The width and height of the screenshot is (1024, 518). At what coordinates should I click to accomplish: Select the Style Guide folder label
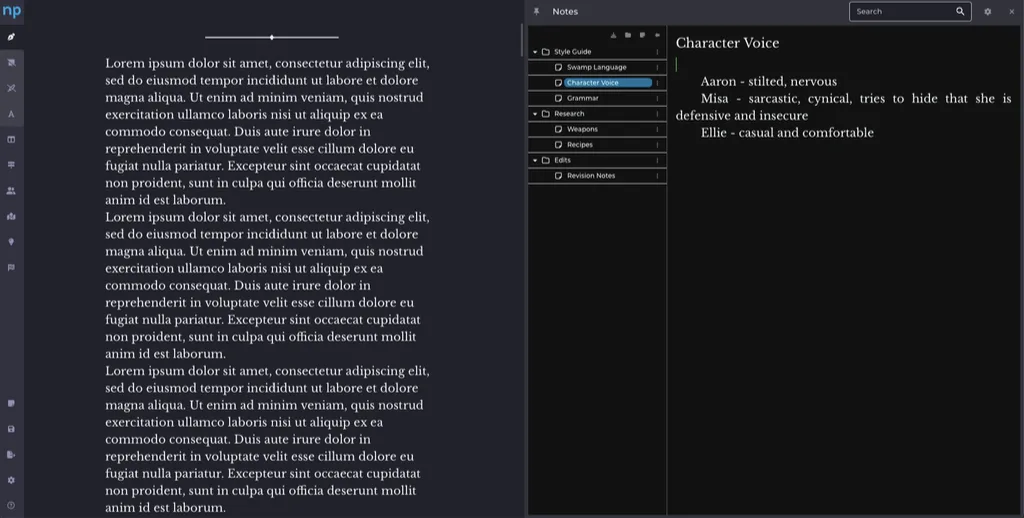[573, 52]
